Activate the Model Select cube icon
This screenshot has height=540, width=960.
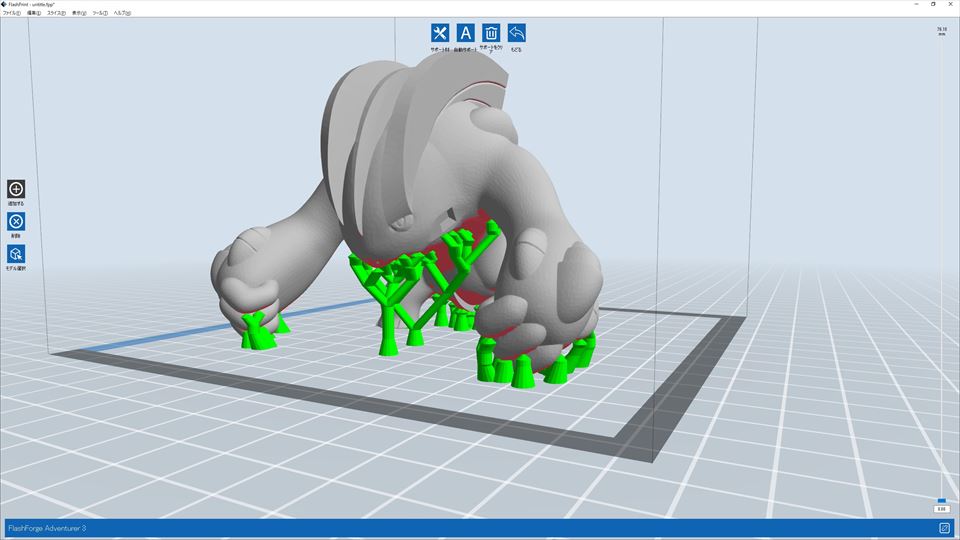16,253
